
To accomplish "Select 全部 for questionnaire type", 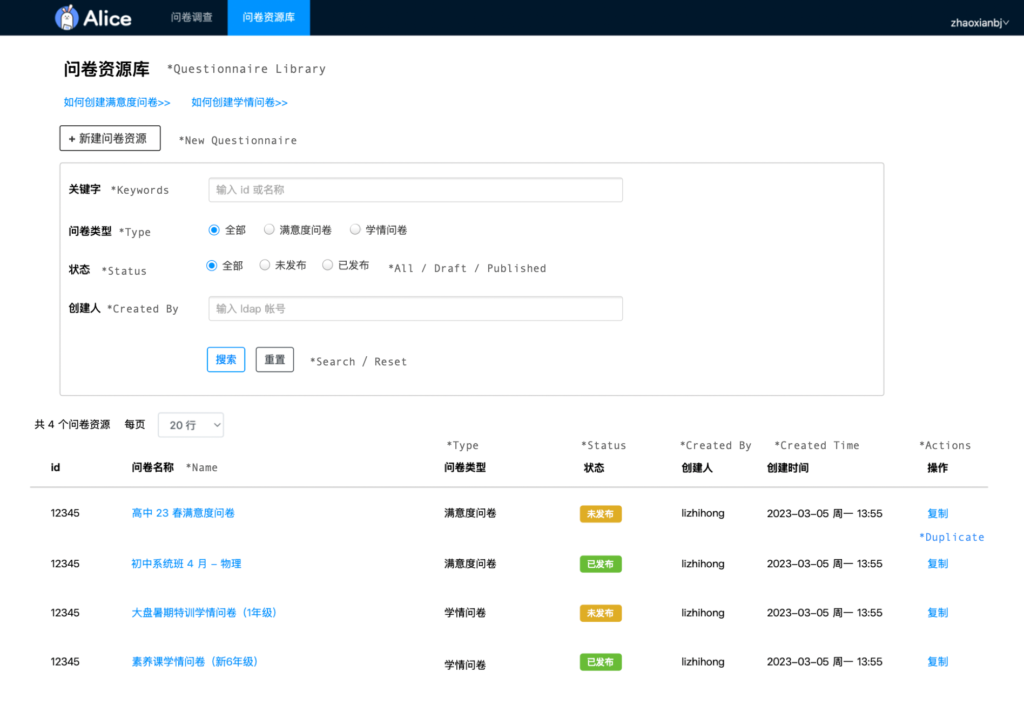I will pyautogui.click(x=214, y=230).
